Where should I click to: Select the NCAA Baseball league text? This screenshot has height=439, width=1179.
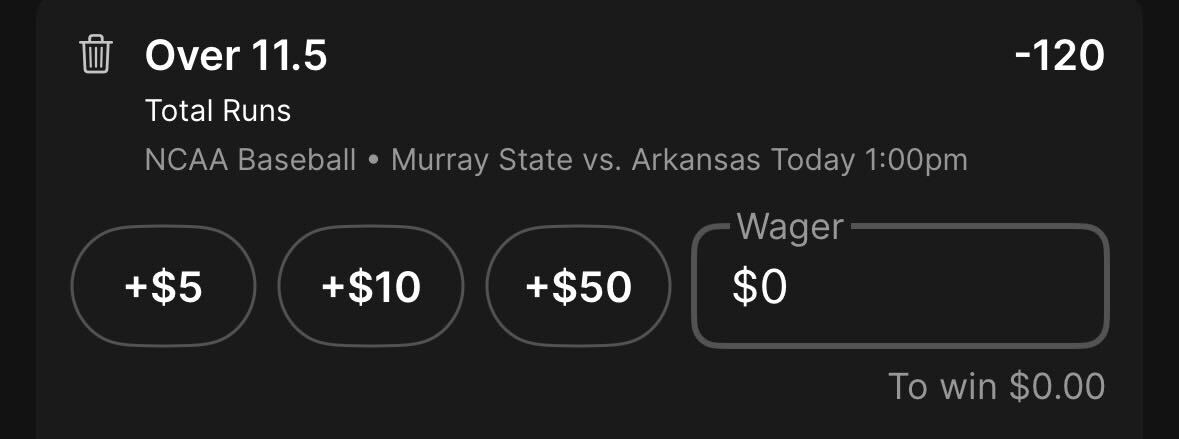(x=250, y=160)
